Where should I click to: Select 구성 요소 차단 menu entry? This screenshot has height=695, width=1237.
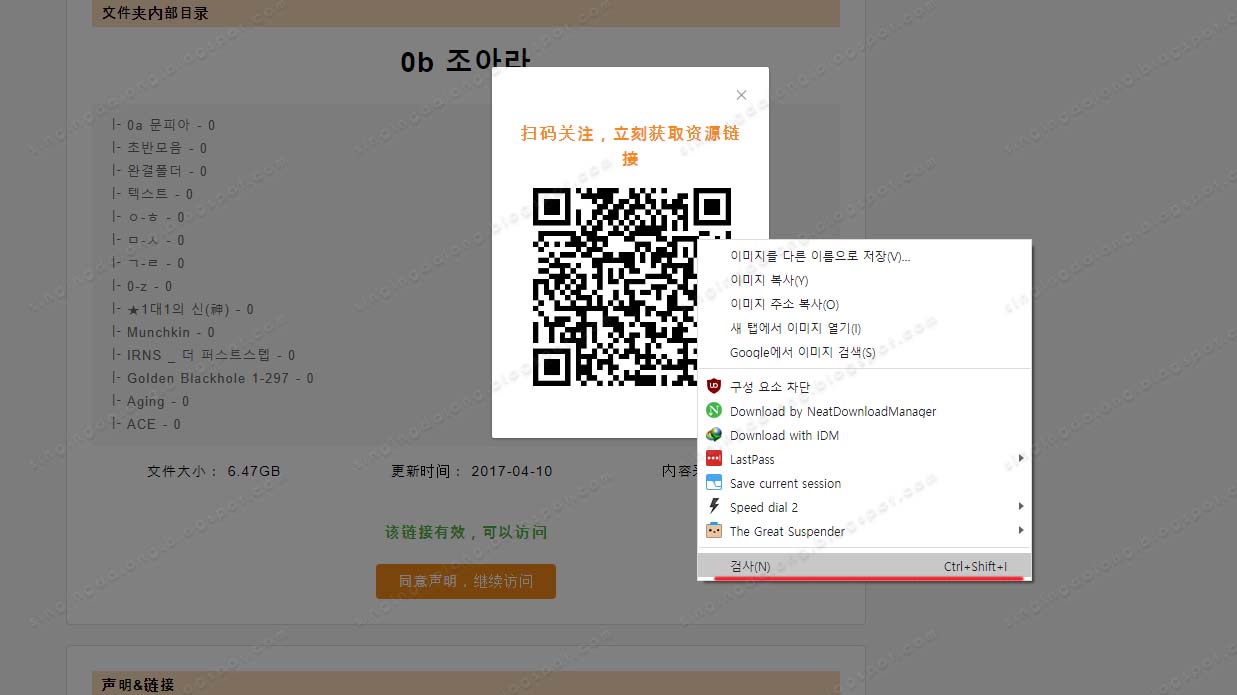point(864,387)
